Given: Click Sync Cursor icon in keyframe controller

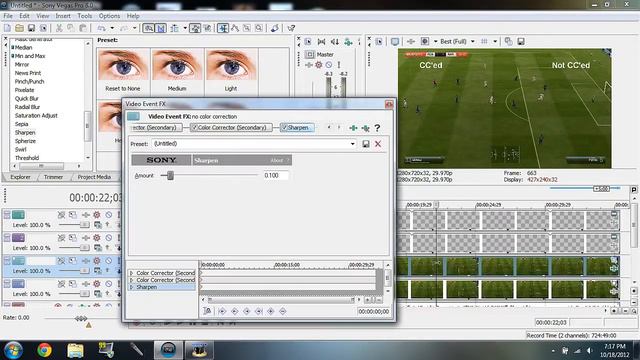Looking at the screenshot, I should 207,311.
